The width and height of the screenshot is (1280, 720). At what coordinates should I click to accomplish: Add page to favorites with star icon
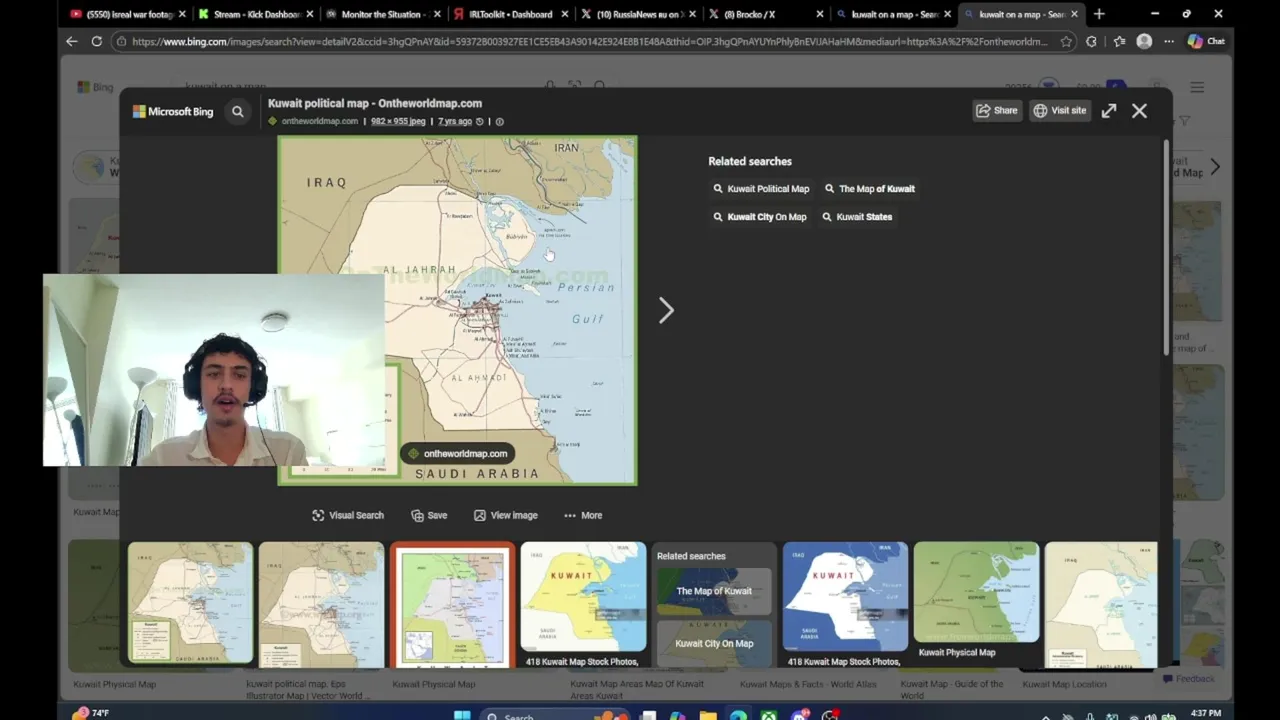tap(1066, 41)
